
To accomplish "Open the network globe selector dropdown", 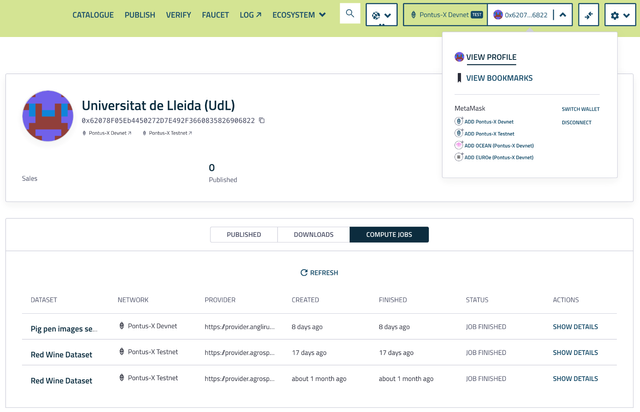I will pos(380,15).
